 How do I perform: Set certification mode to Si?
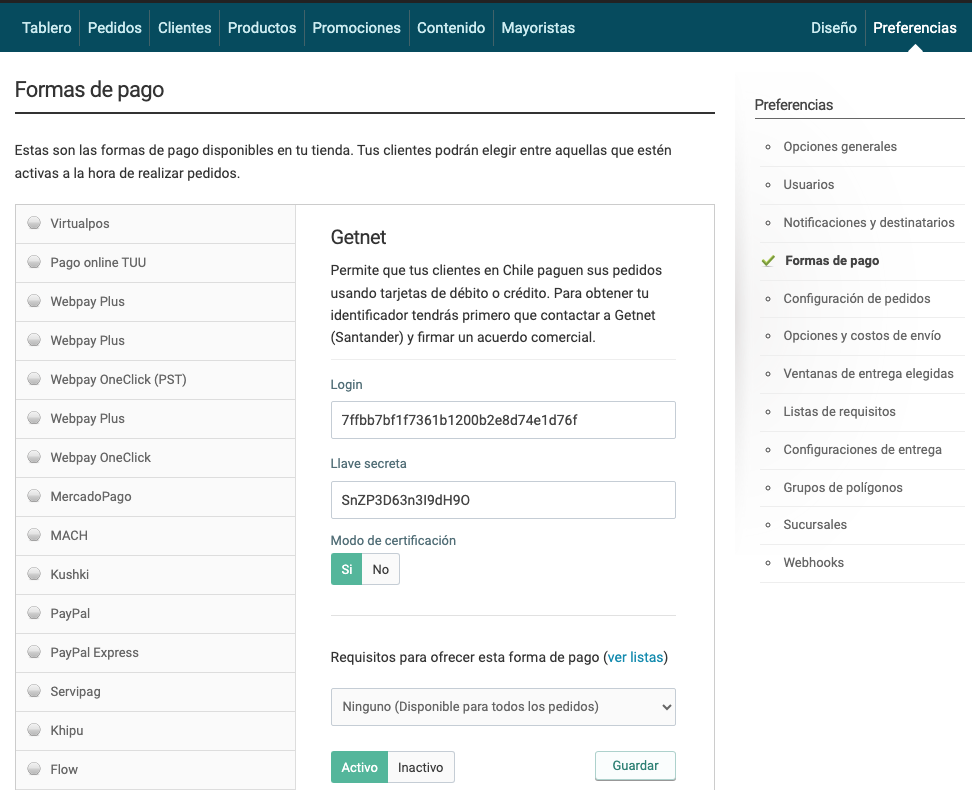click(x=347, y=570)
